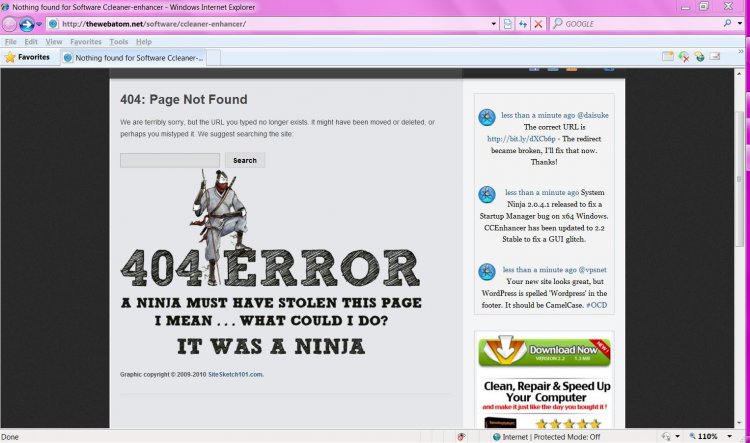The height and width of the screenshot is (443, 750).
Task: Open the Favorites star panel
Action: click(27, 57)
